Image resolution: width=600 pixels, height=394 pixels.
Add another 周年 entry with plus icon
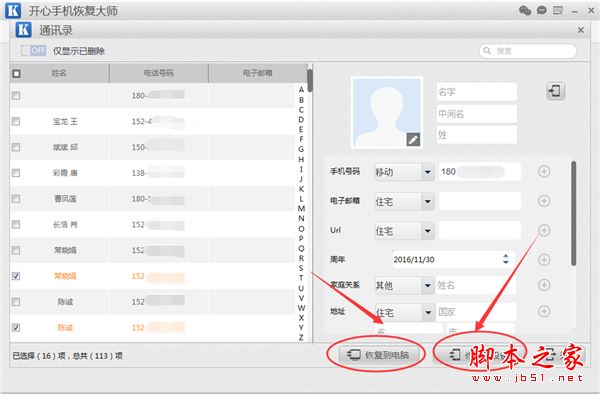coord(544,260)
